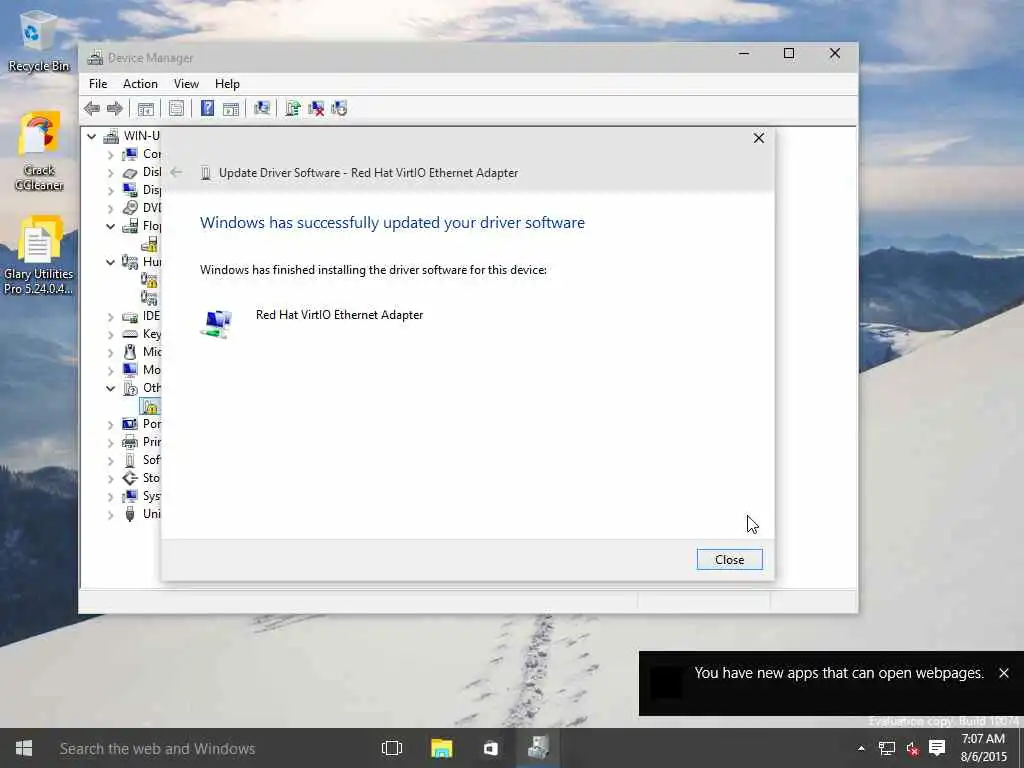This screenshot has height=768, width=1024.
Task: Open the View menu in Device Manager
Action: coord(186,84)
